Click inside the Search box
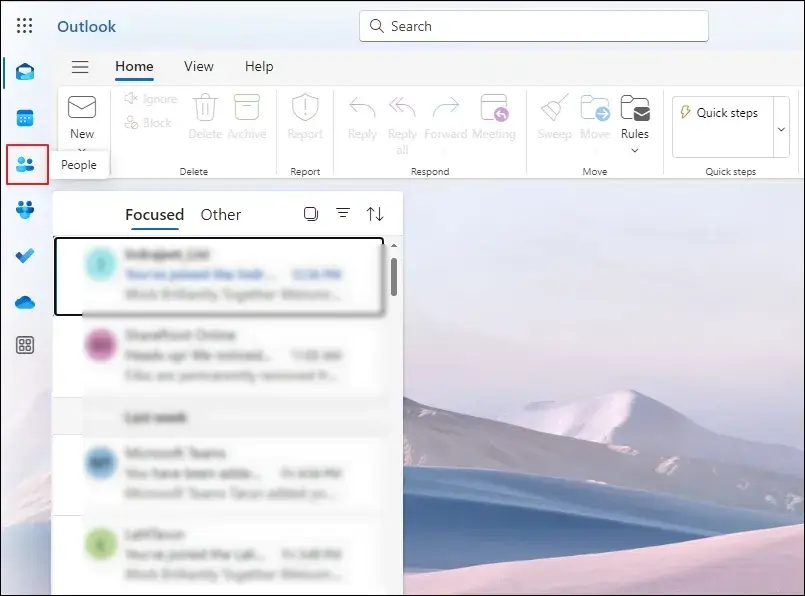Image resolution: width=805 pixels, height=596 pixels. pos(534,26)
